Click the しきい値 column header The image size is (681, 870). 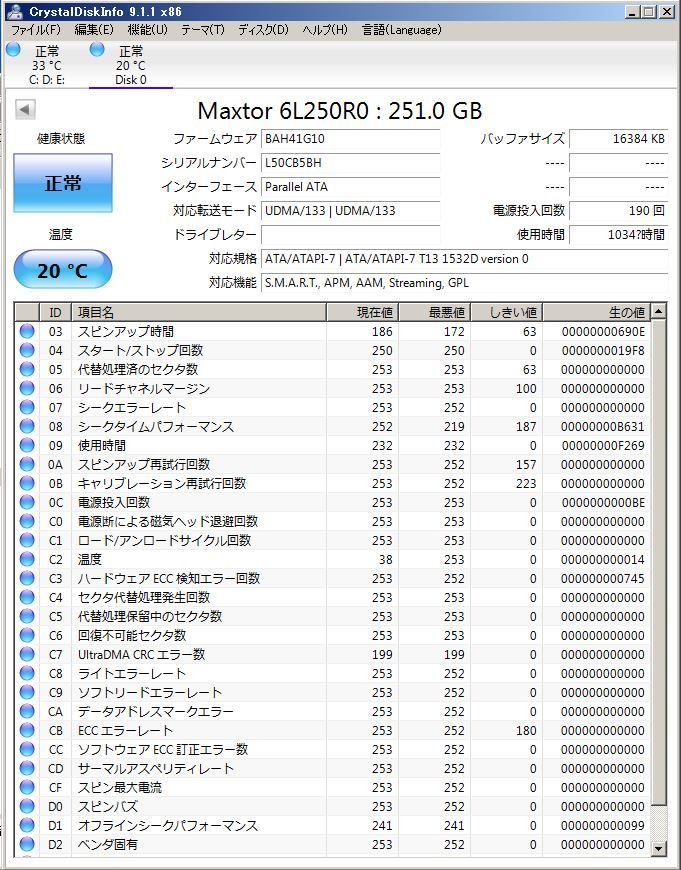click(x=507, y=312)
